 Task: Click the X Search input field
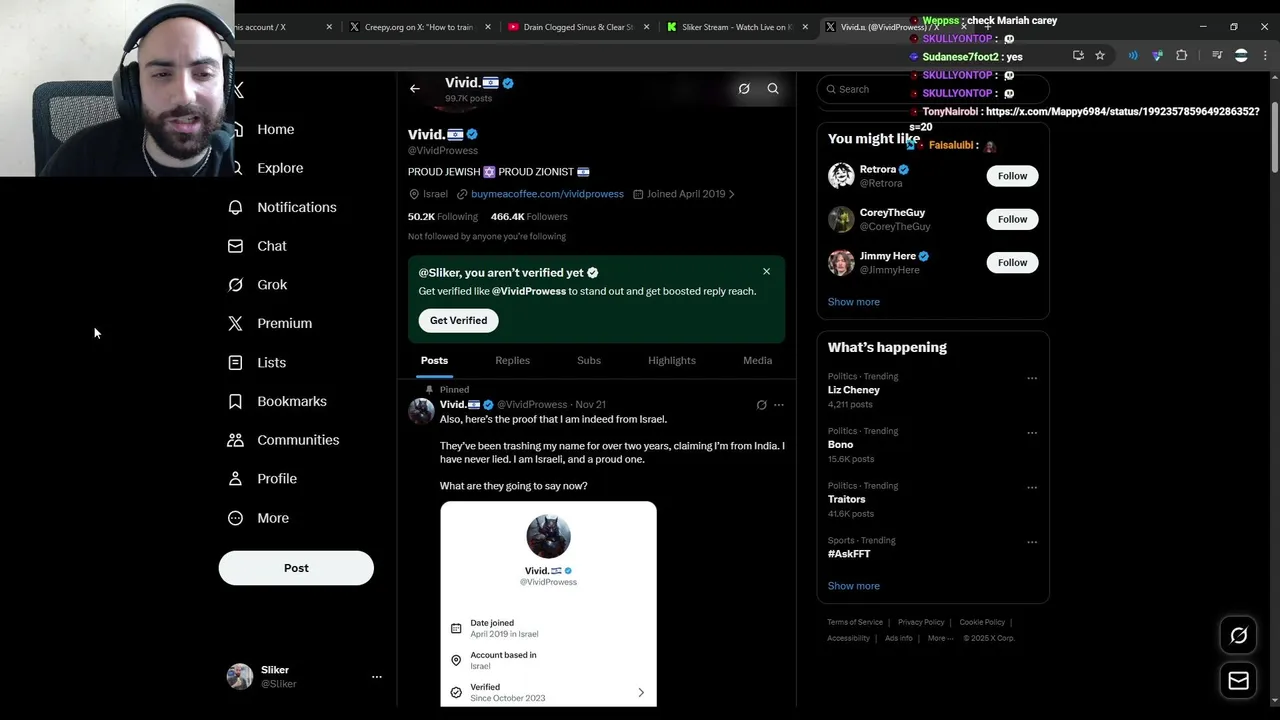coord(932,89)
